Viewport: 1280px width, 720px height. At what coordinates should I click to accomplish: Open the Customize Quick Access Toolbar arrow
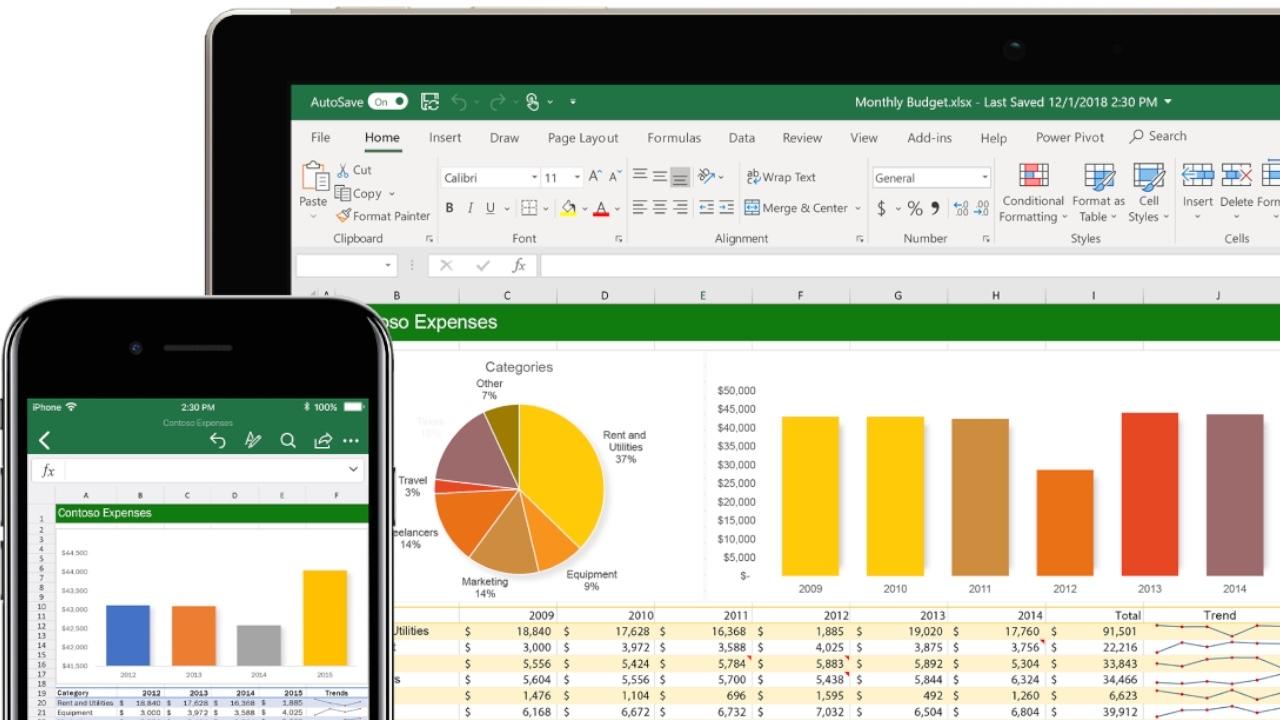click(x=573, y=102)
